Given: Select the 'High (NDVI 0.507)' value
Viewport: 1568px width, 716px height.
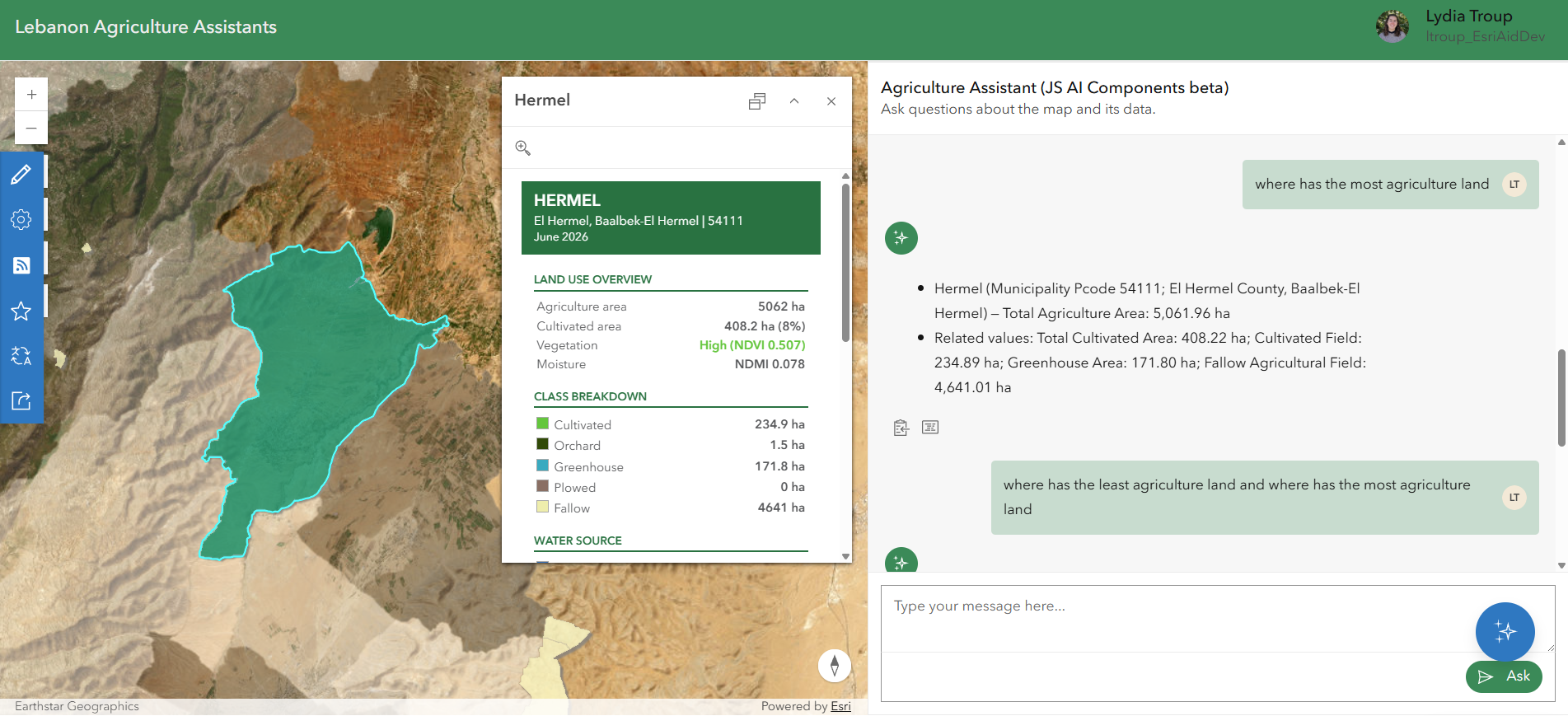Looking at the screenshot, I should point(752,345).
